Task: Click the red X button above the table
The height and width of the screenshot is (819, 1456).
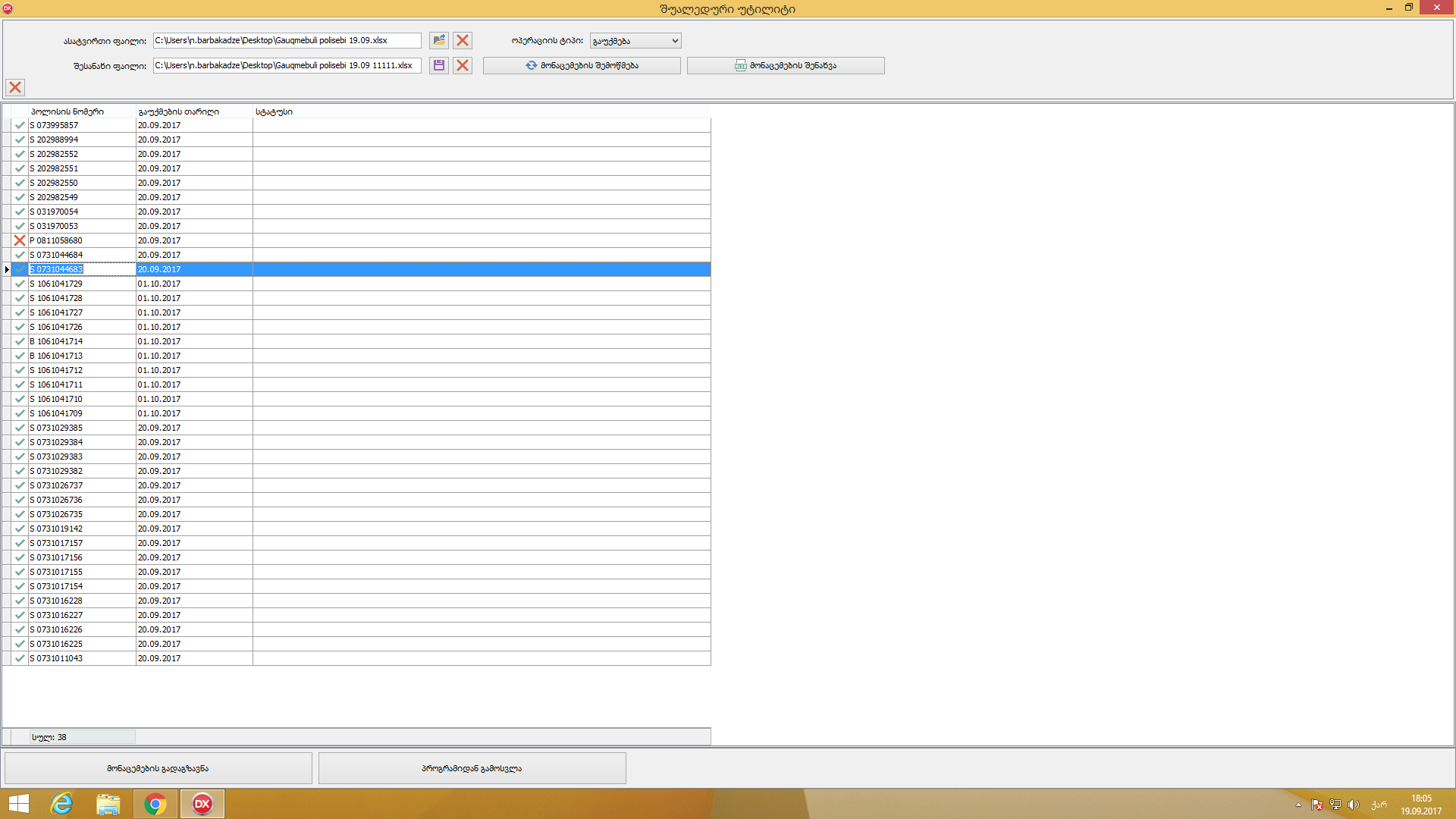Action: tap(15, 87)
